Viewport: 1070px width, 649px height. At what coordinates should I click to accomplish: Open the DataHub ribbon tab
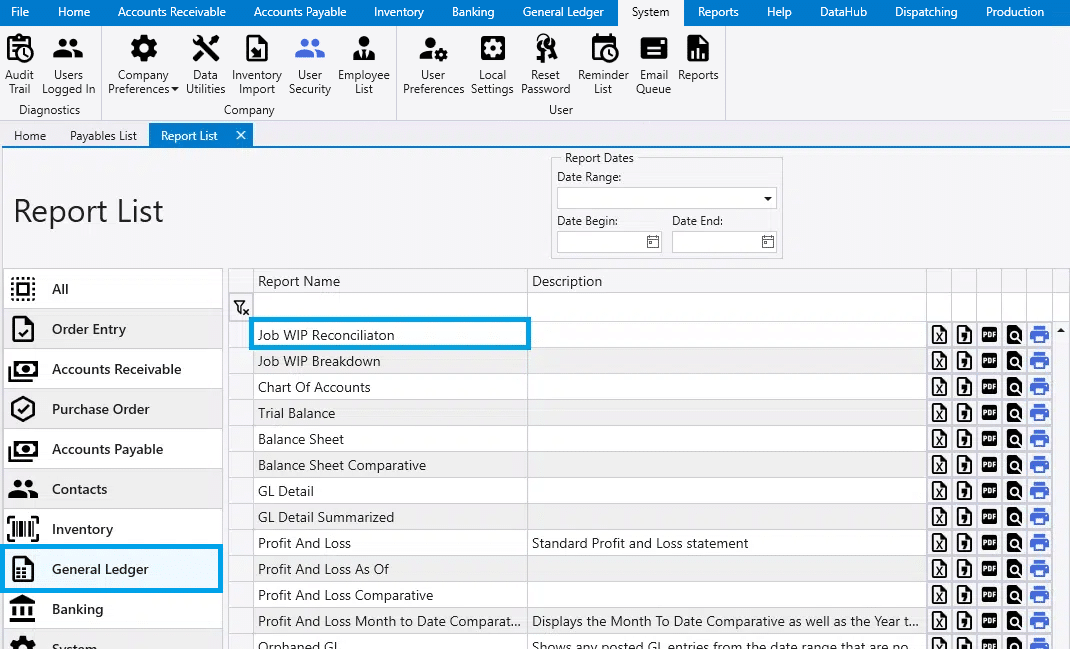(x=843, y=12)
